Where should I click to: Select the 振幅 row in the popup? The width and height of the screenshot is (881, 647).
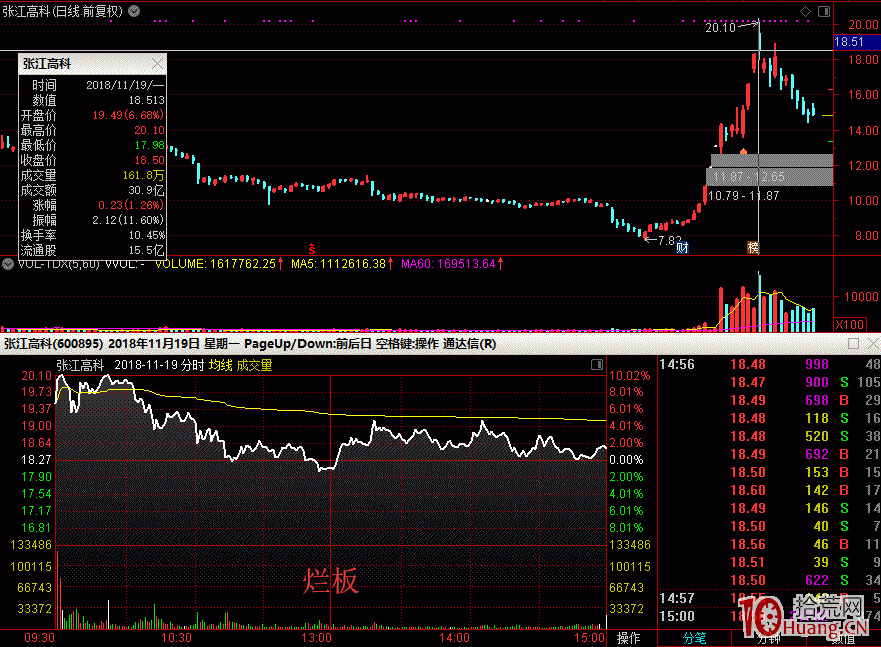pos(93,220)
